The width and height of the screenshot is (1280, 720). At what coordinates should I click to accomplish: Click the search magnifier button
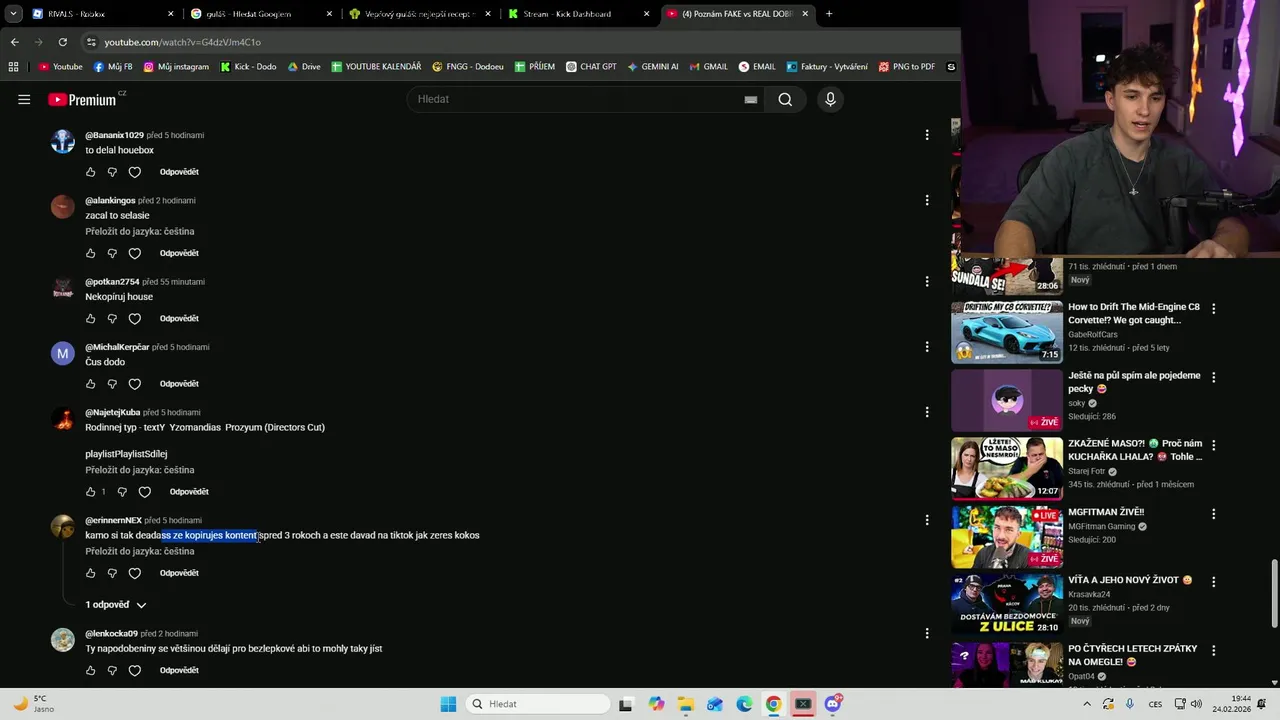coord(785,99)
